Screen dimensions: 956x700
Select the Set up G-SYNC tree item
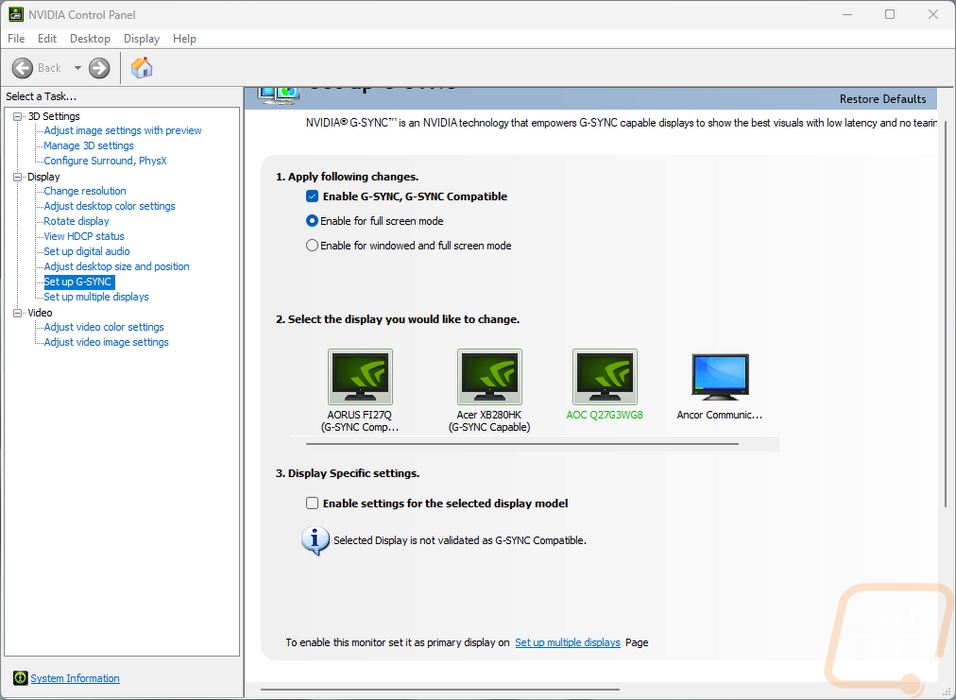coord(78,282)
